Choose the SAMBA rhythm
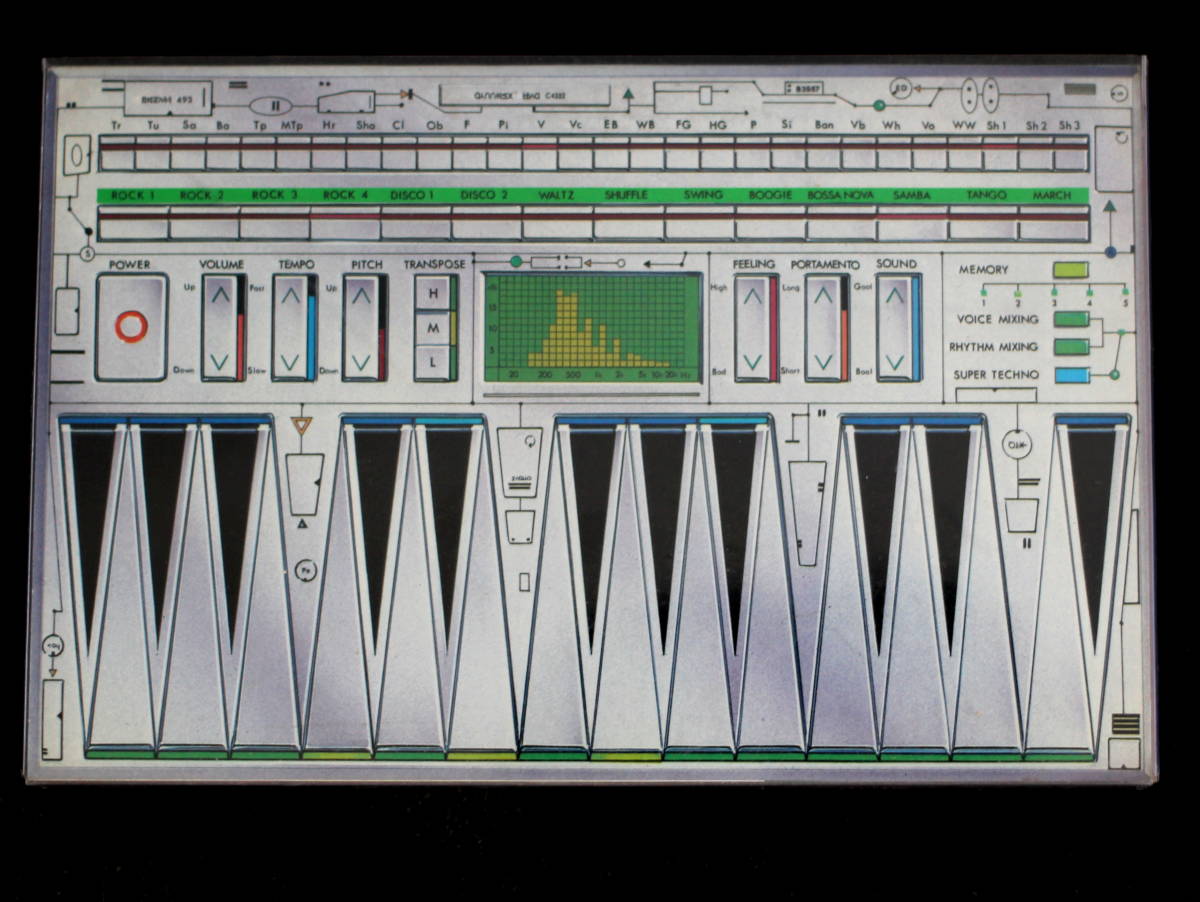 pos(911,222)
